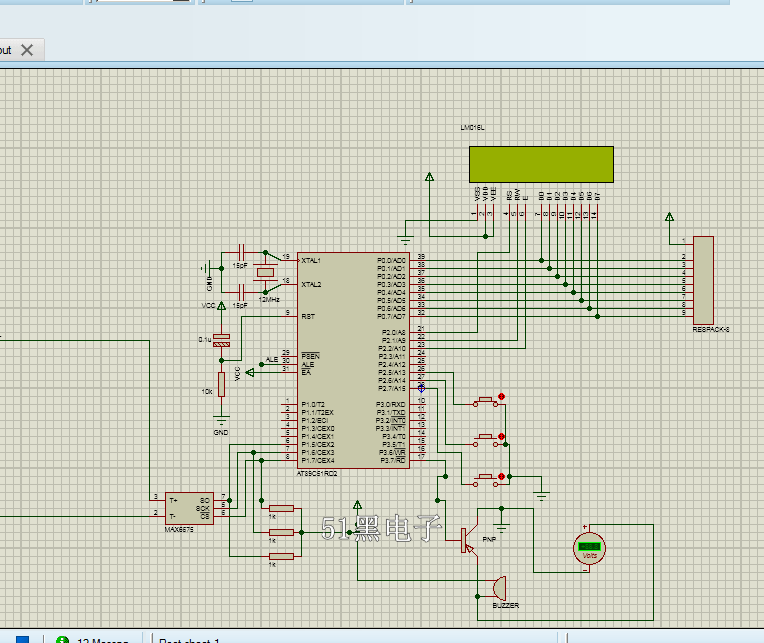The image size is (764, 643).
Task: Click the green messages info icon
Action: 62,638
